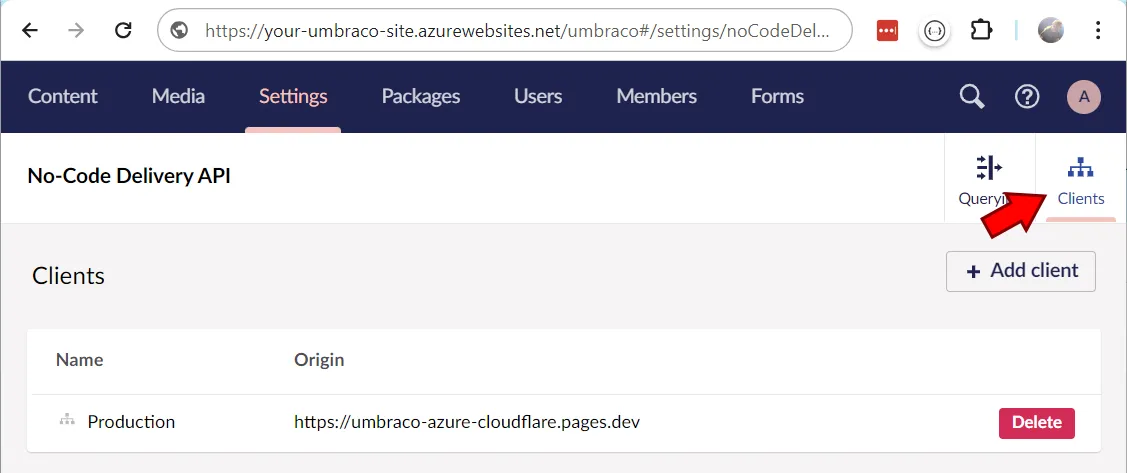Image resolution: width=1127 pixels, height=473 pixels.
Task: Click the browser forward arrow
Action: coord(77,30)
